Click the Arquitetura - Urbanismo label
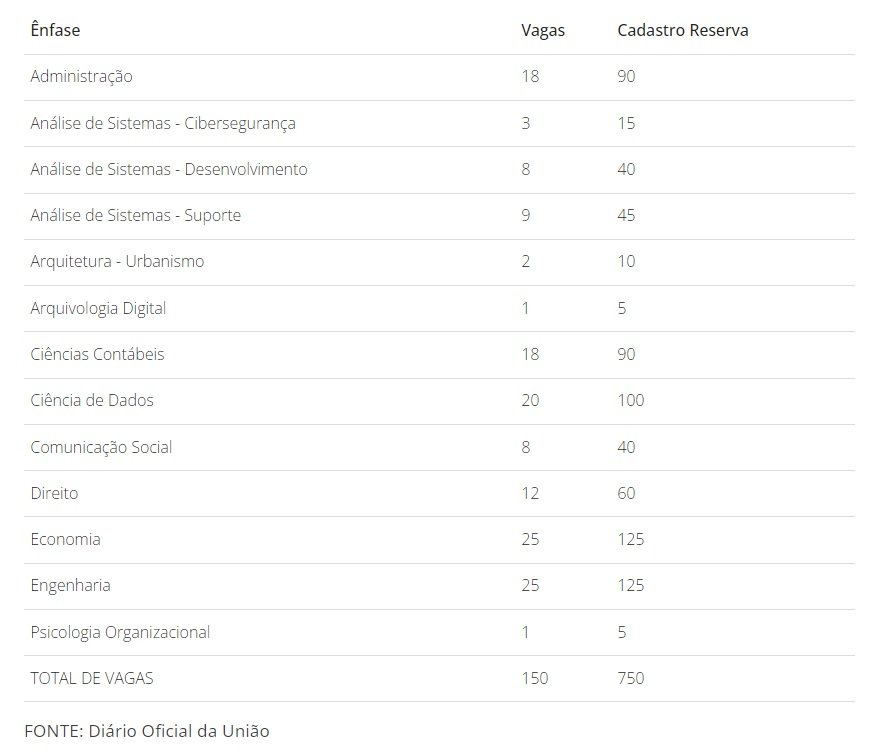The width and height of the screenshot is (881, 751). point(117,261)
